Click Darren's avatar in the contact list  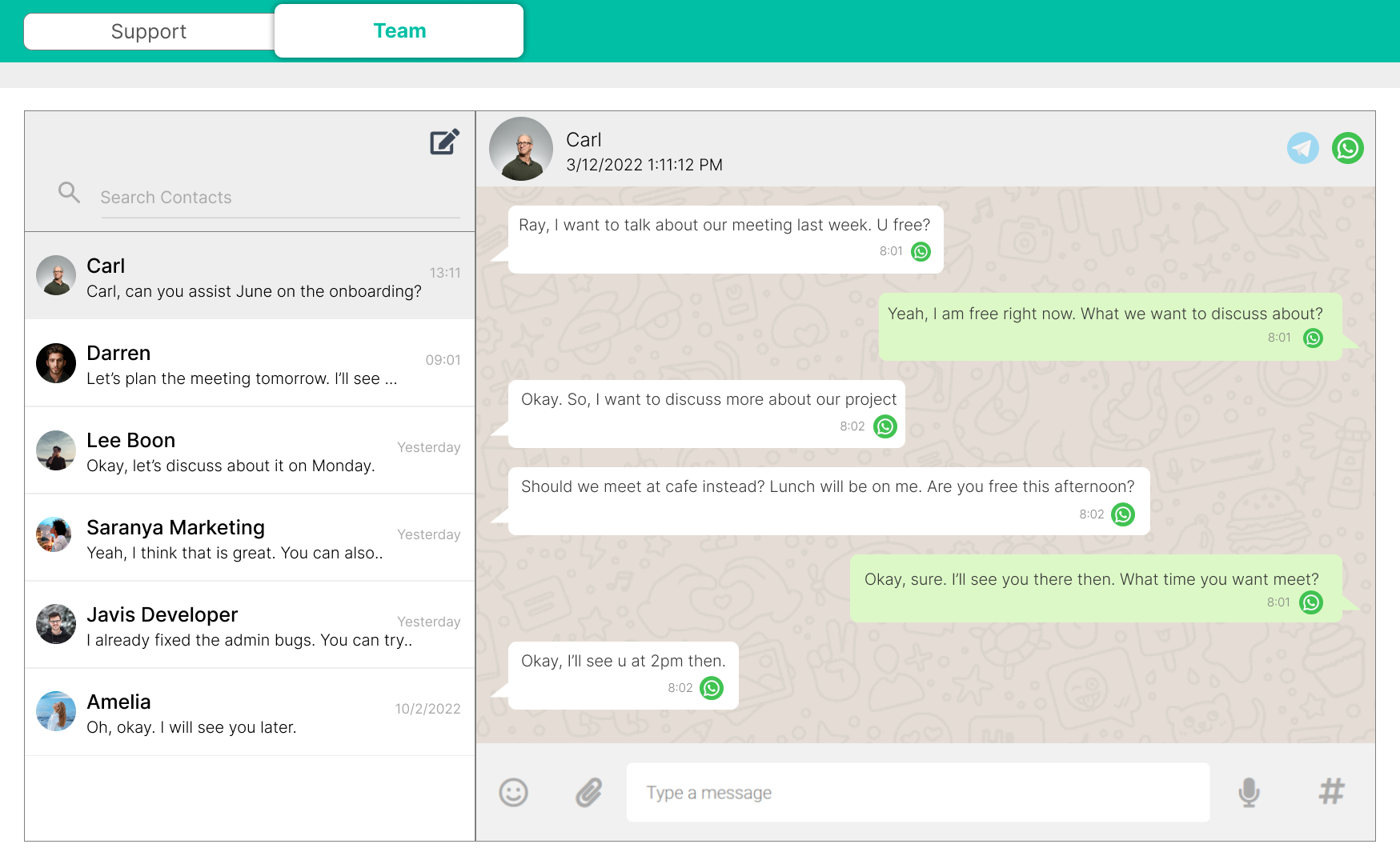(x=56, y=363)
